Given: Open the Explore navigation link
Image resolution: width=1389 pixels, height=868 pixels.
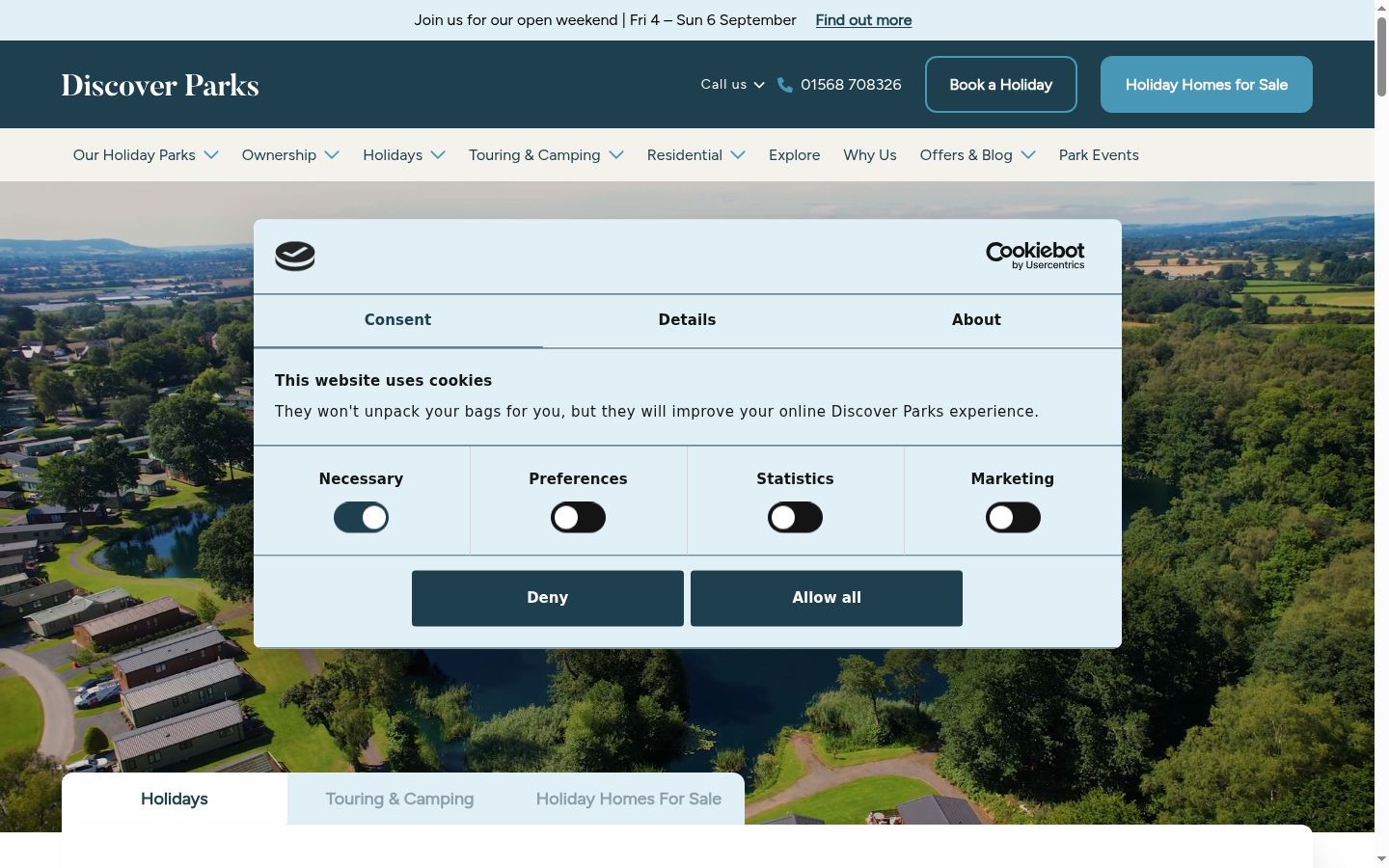Looking at the screenshot, I should click(x=795, y=155).
